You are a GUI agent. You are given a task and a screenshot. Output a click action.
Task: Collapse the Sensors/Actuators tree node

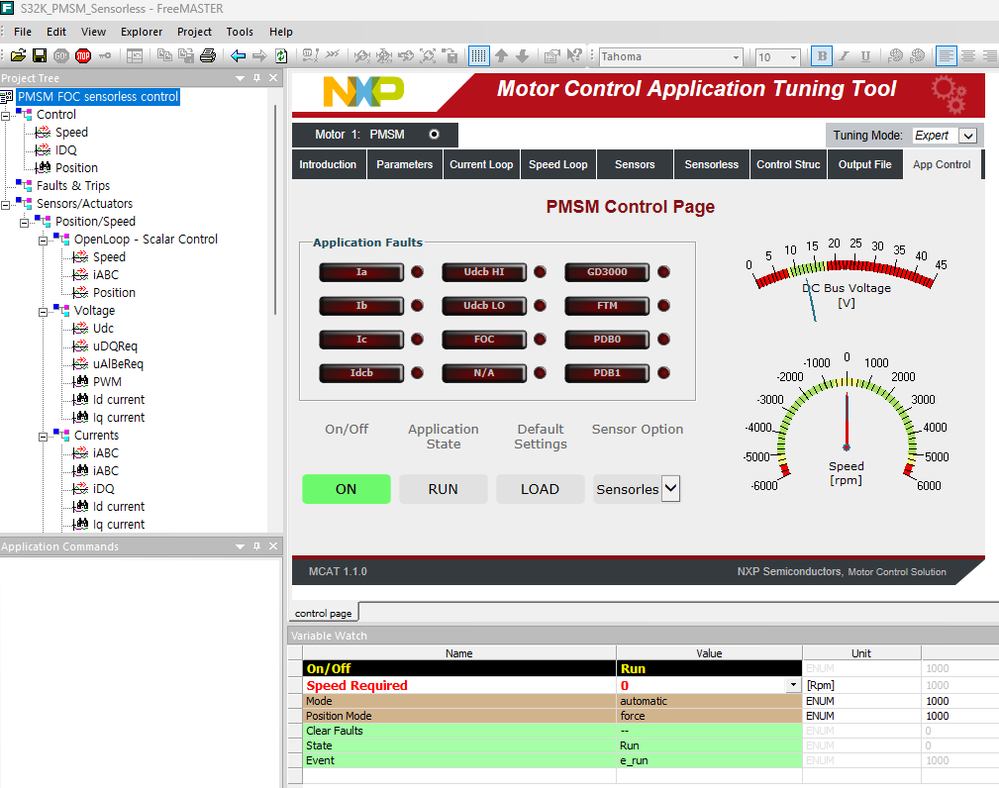point(6,205)
